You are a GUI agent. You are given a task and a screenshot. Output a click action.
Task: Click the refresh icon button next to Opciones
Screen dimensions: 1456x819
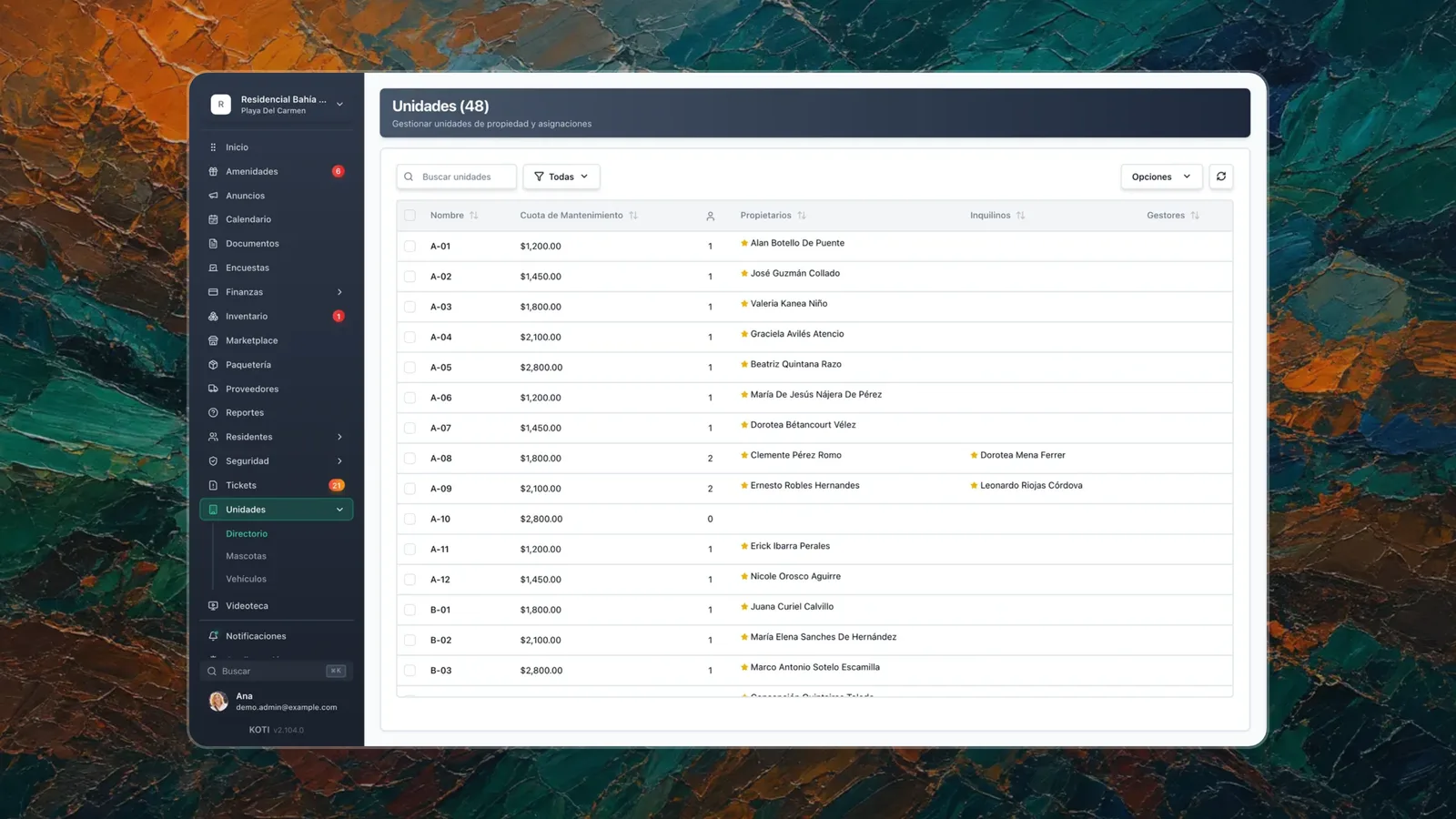[x=1221, y=177]
